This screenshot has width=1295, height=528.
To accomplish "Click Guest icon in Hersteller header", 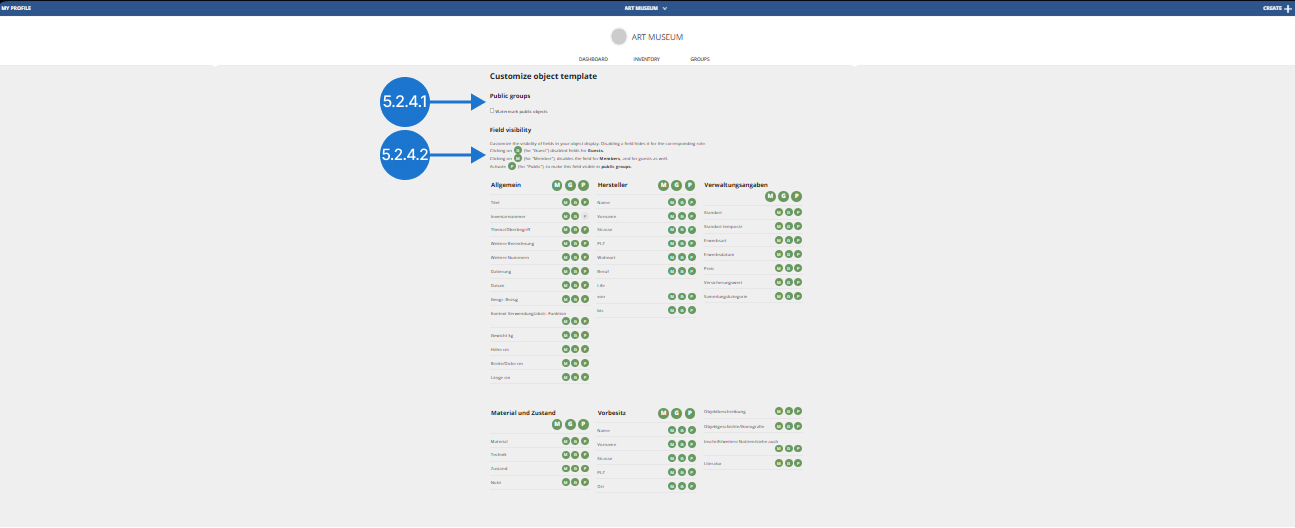I will (677, 185).
